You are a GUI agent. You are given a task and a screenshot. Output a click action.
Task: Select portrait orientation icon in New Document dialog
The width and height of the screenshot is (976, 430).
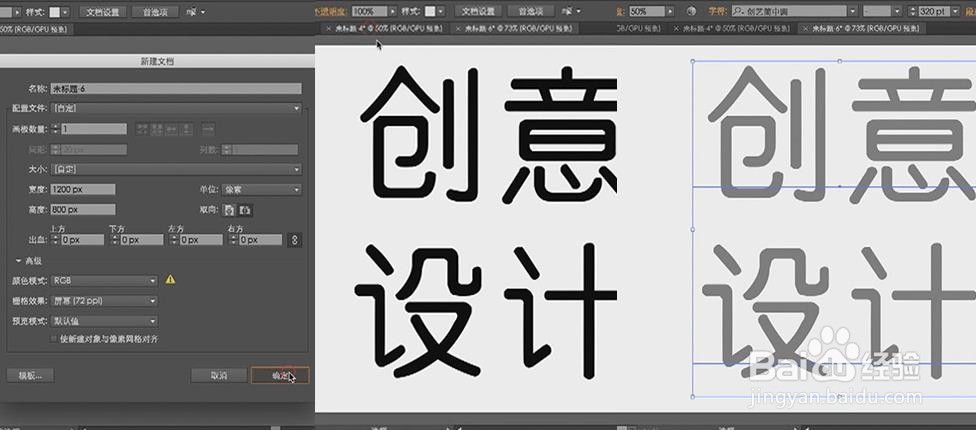click(x=230, y=210)
